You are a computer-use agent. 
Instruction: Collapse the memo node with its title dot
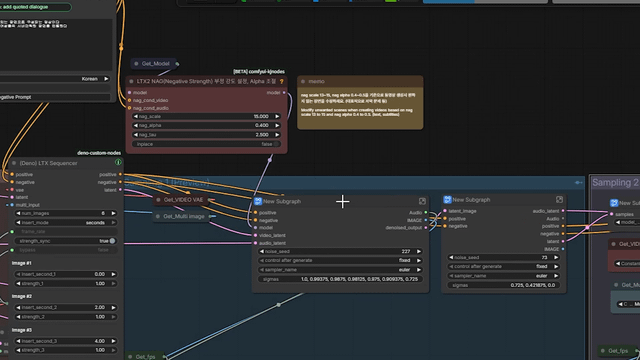click(303, 81)
